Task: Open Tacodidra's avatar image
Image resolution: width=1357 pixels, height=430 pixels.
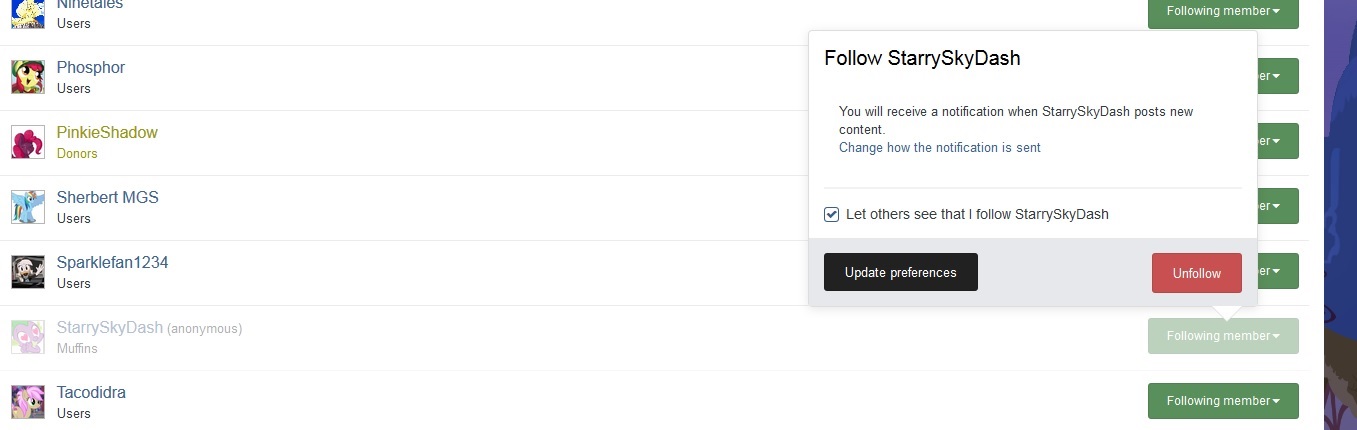Action: click(x=28, y=402)
